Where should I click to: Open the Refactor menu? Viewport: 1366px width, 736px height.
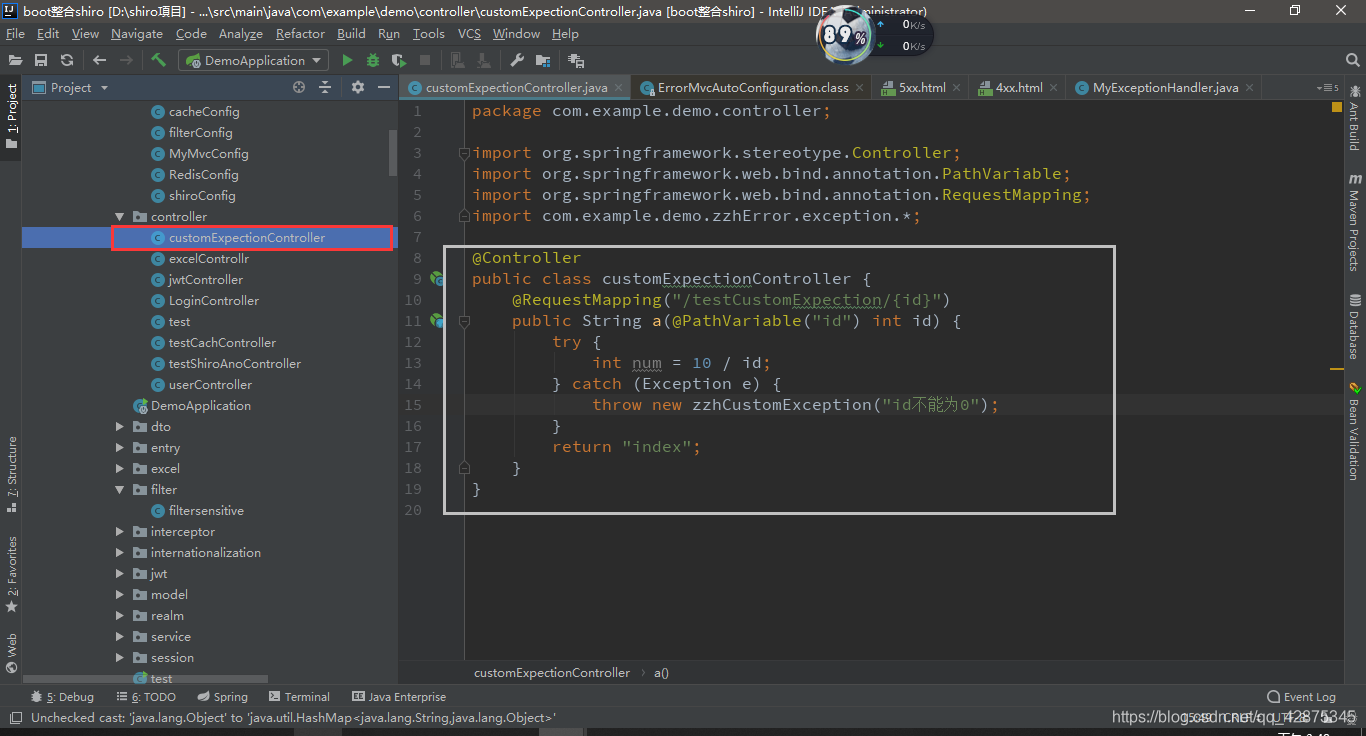click(300, 33)
